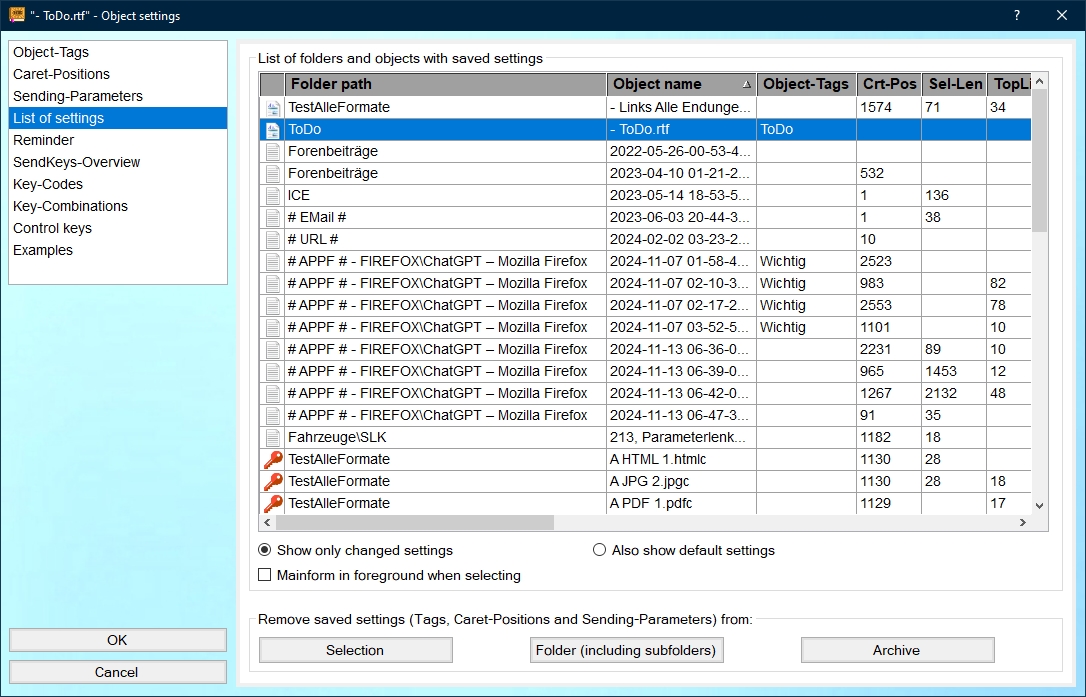
Task: Sort list by the Folder path column header
Action: point(445,84)
